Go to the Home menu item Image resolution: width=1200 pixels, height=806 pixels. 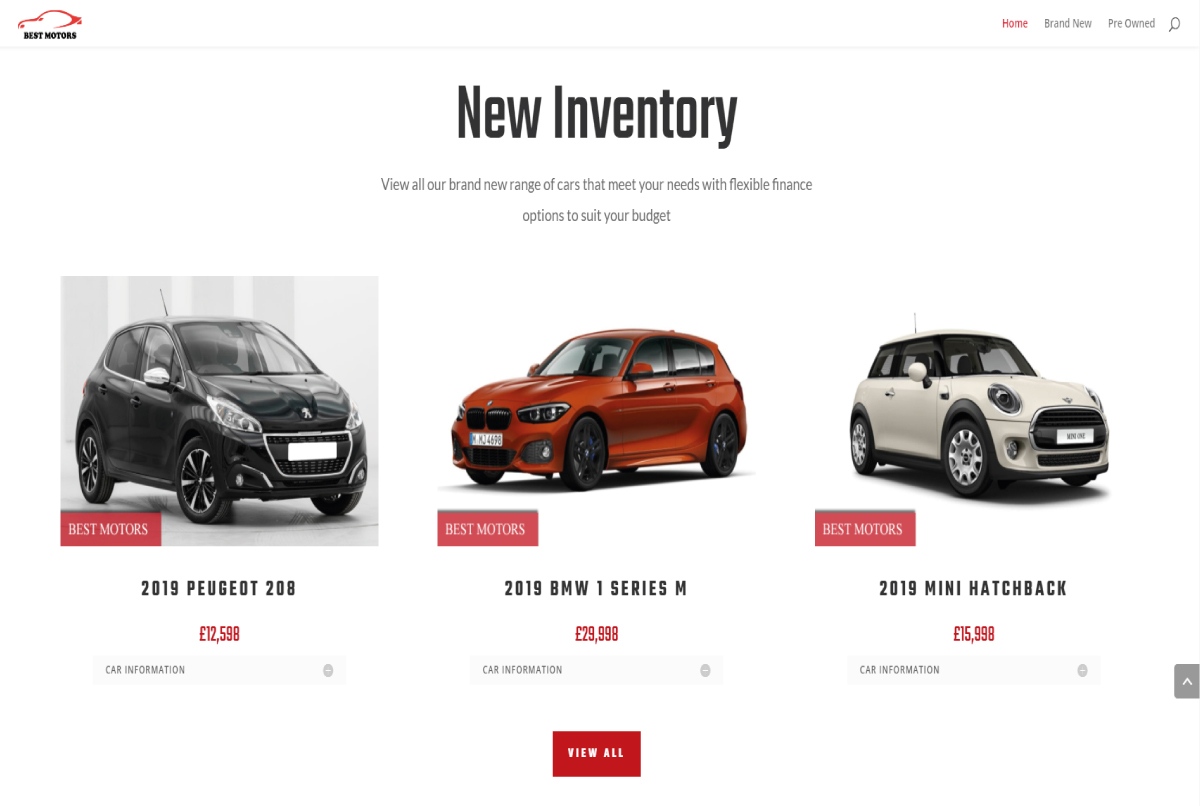[1014, 24]
